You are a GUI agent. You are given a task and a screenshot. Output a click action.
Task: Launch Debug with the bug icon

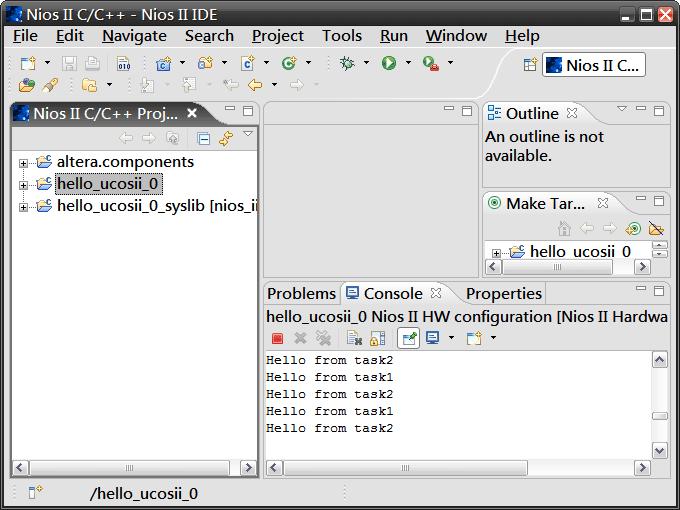click(x=347, y=63)
